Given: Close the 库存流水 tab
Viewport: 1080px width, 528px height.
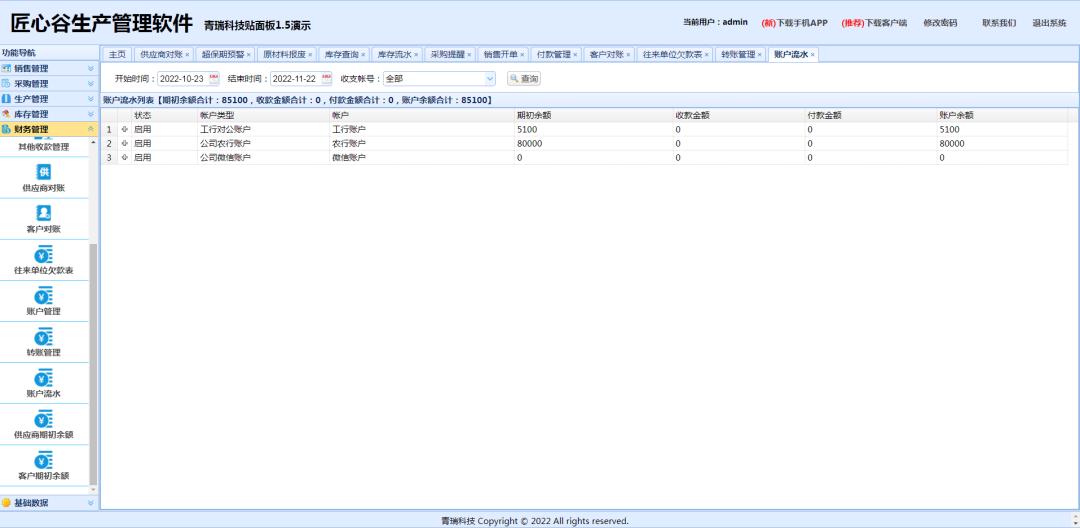Looking at the screenshot, I should click(x=416, y=54).
